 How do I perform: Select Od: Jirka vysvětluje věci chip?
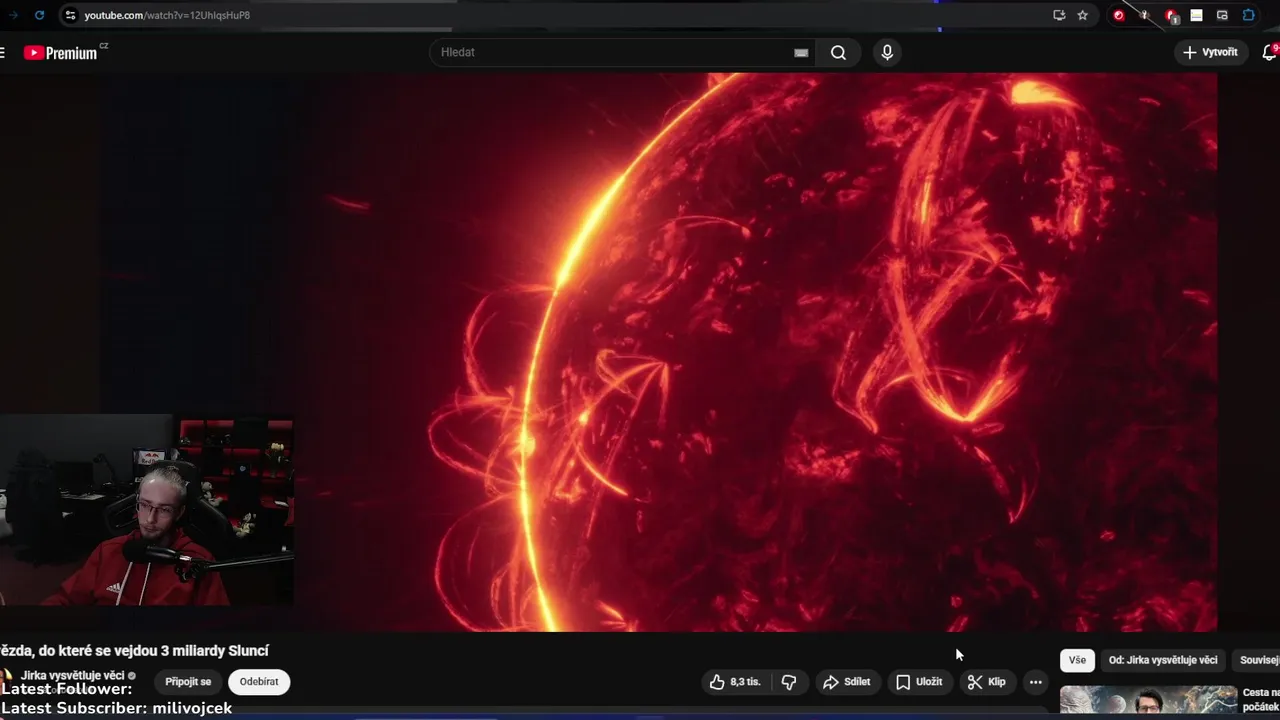coord(1163,660)
